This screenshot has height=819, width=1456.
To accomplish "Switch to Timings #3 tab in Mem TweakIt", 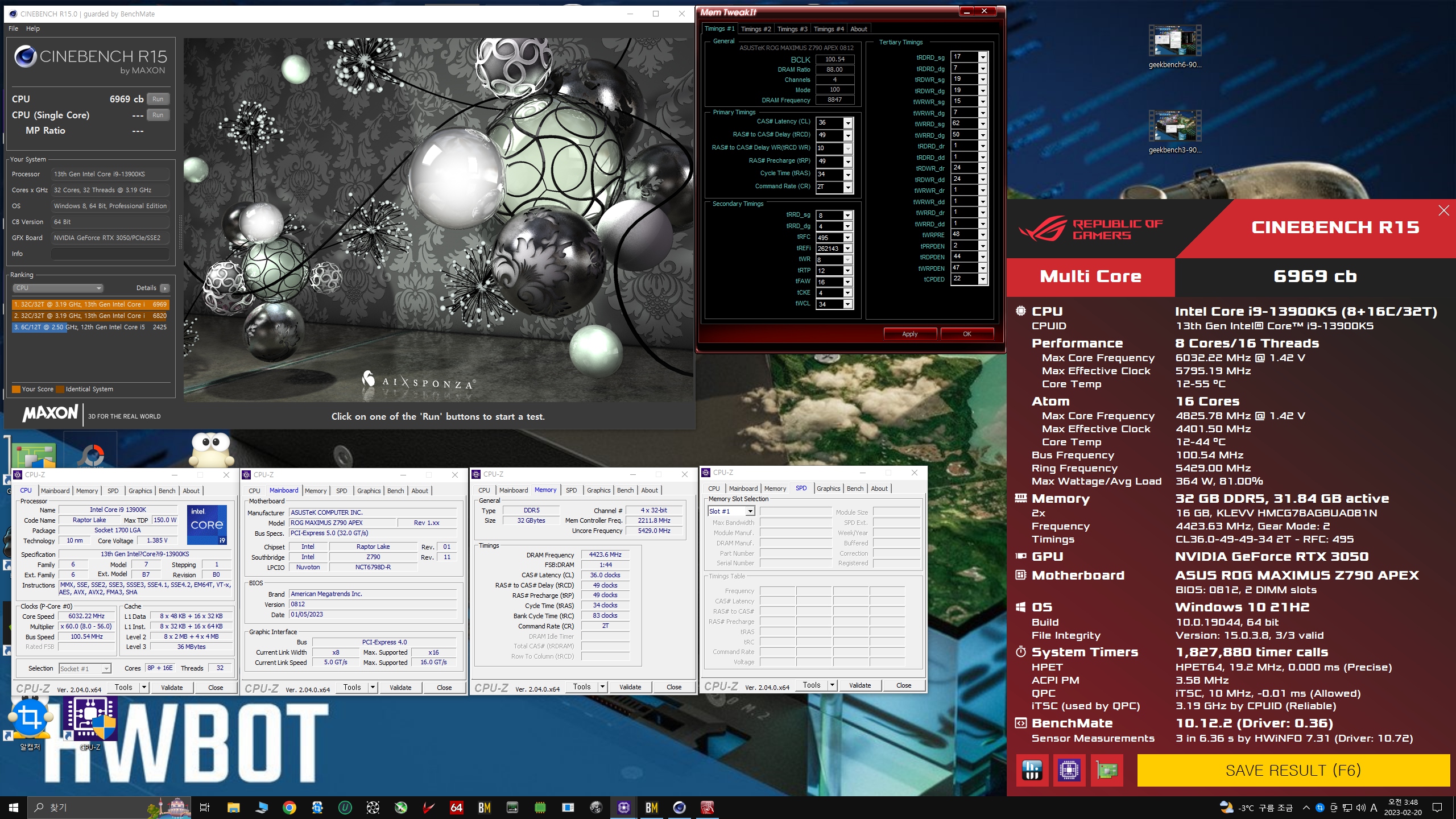I will [x=792, y=29].
